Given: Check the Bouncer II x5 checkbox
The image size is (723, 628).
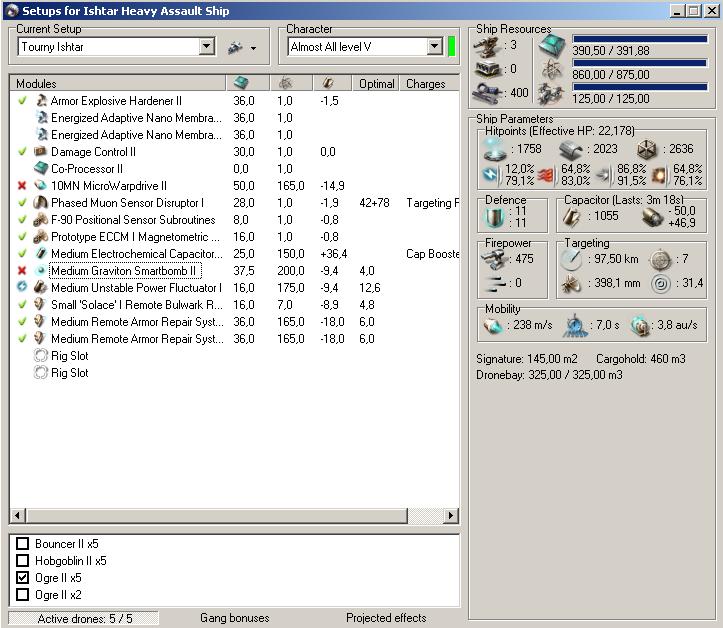Looking at the screenshot, I should (22, 544).
